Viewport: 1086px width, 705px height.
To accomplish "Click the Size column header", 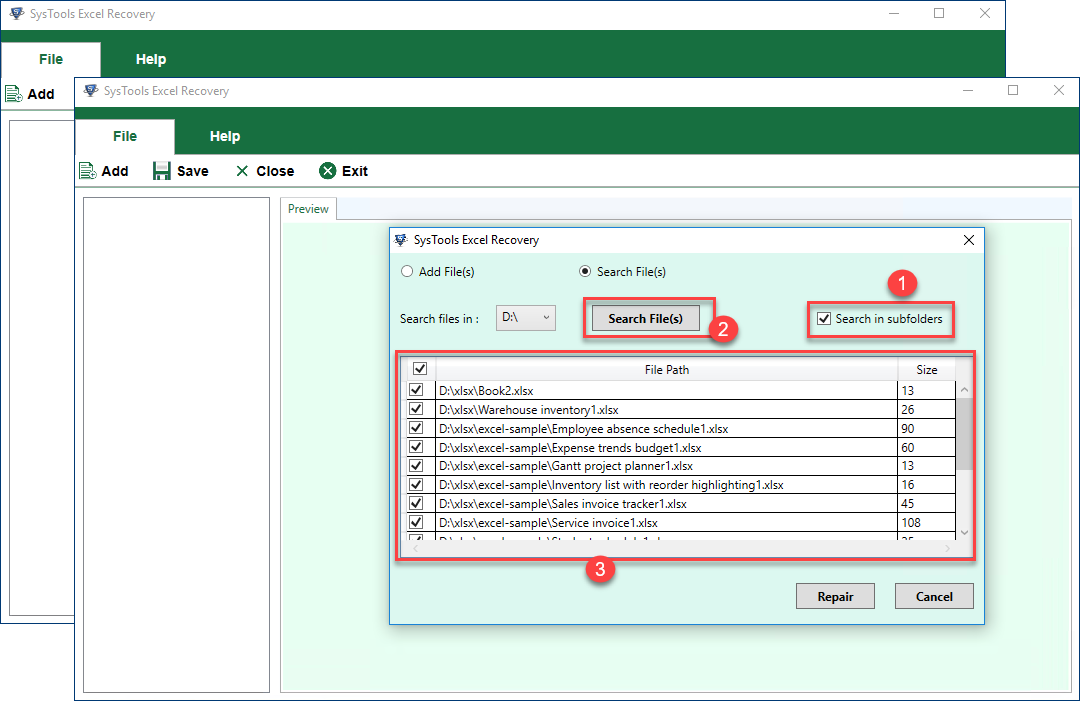I will click(x=927, y=369).
